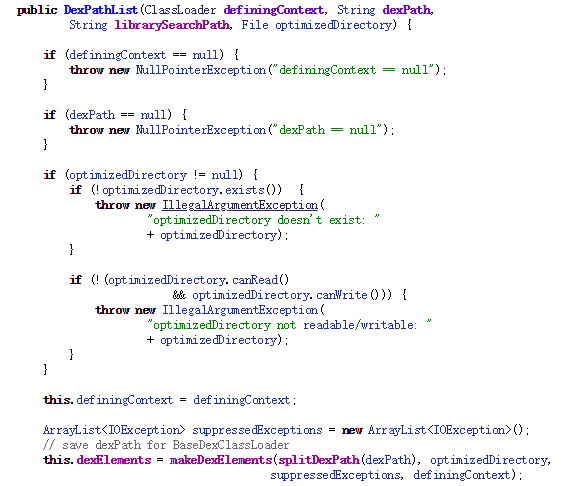Select the public keyword
587x486 pixels.
(37, 10)
